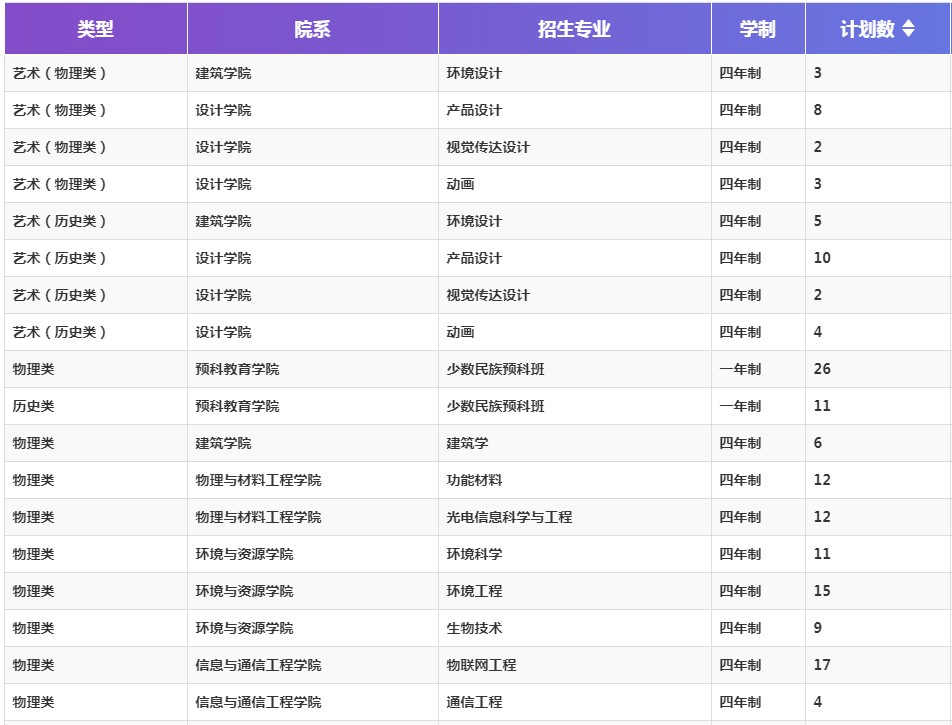Viewport: 952px width, 725px height.
Task: Select the 生物技术 major cell
Action: (474, 628)
